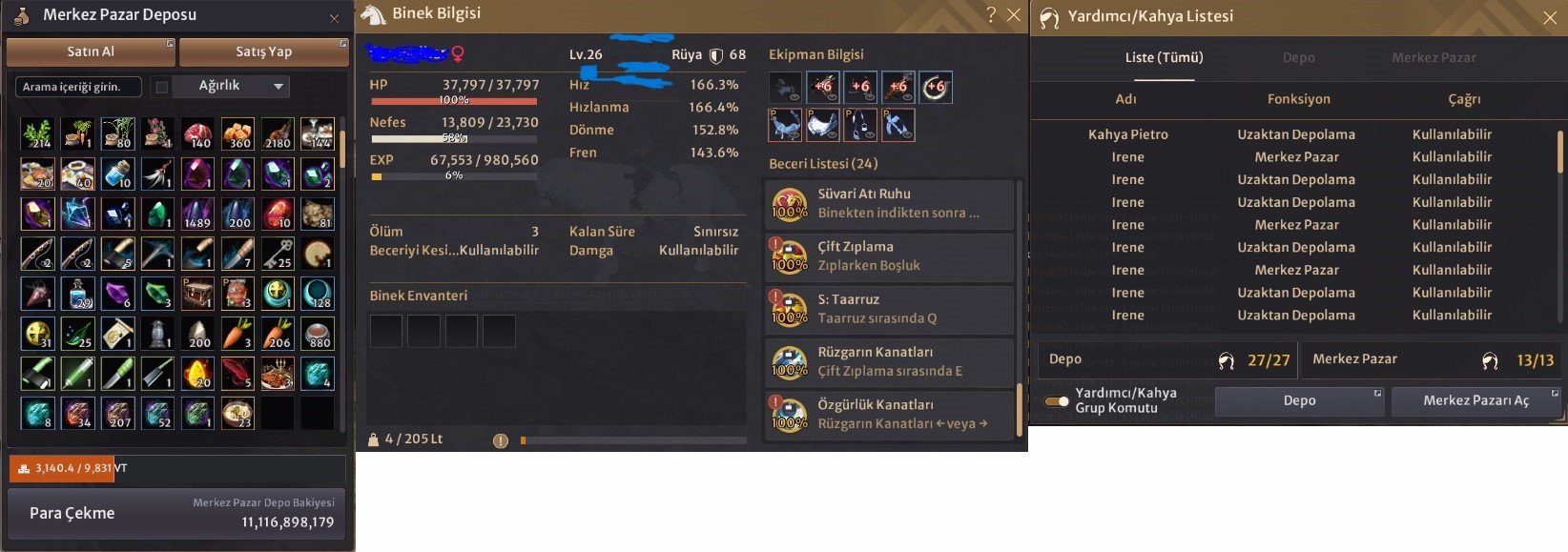Switch to the Depo tab
This screenshot has height=552, width=1568.
1298,58
